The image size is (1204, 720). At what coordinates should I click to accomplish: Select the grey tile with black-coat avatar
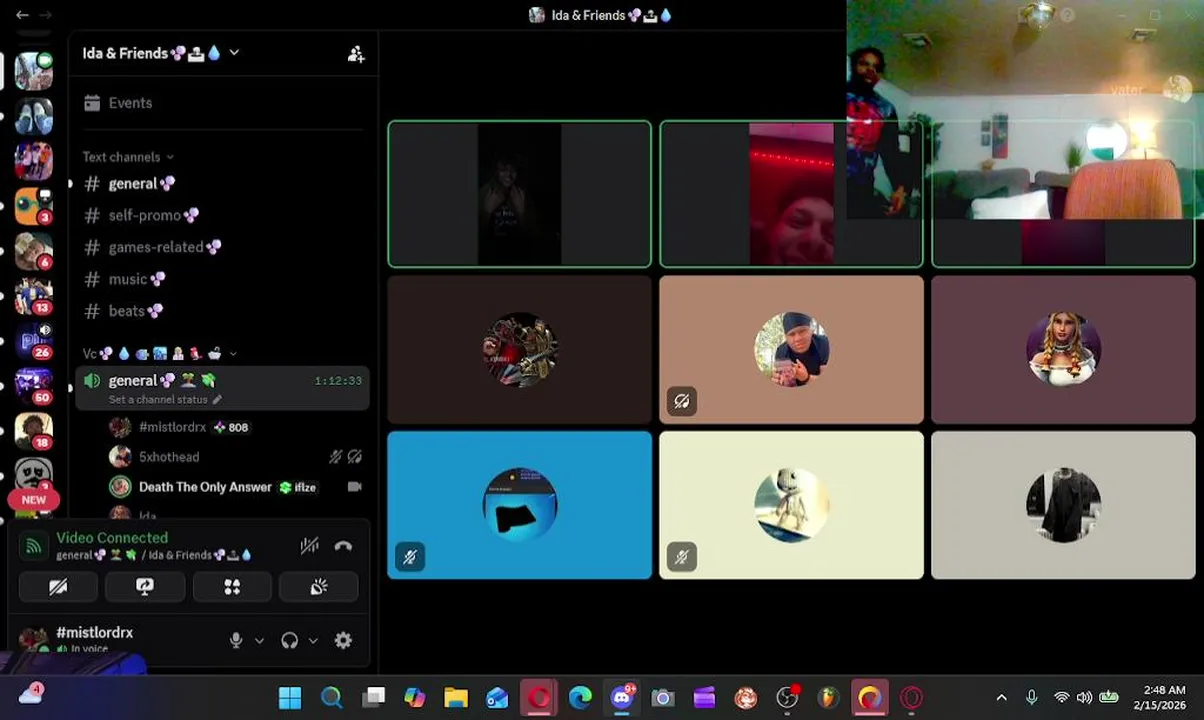[1063, 505]
